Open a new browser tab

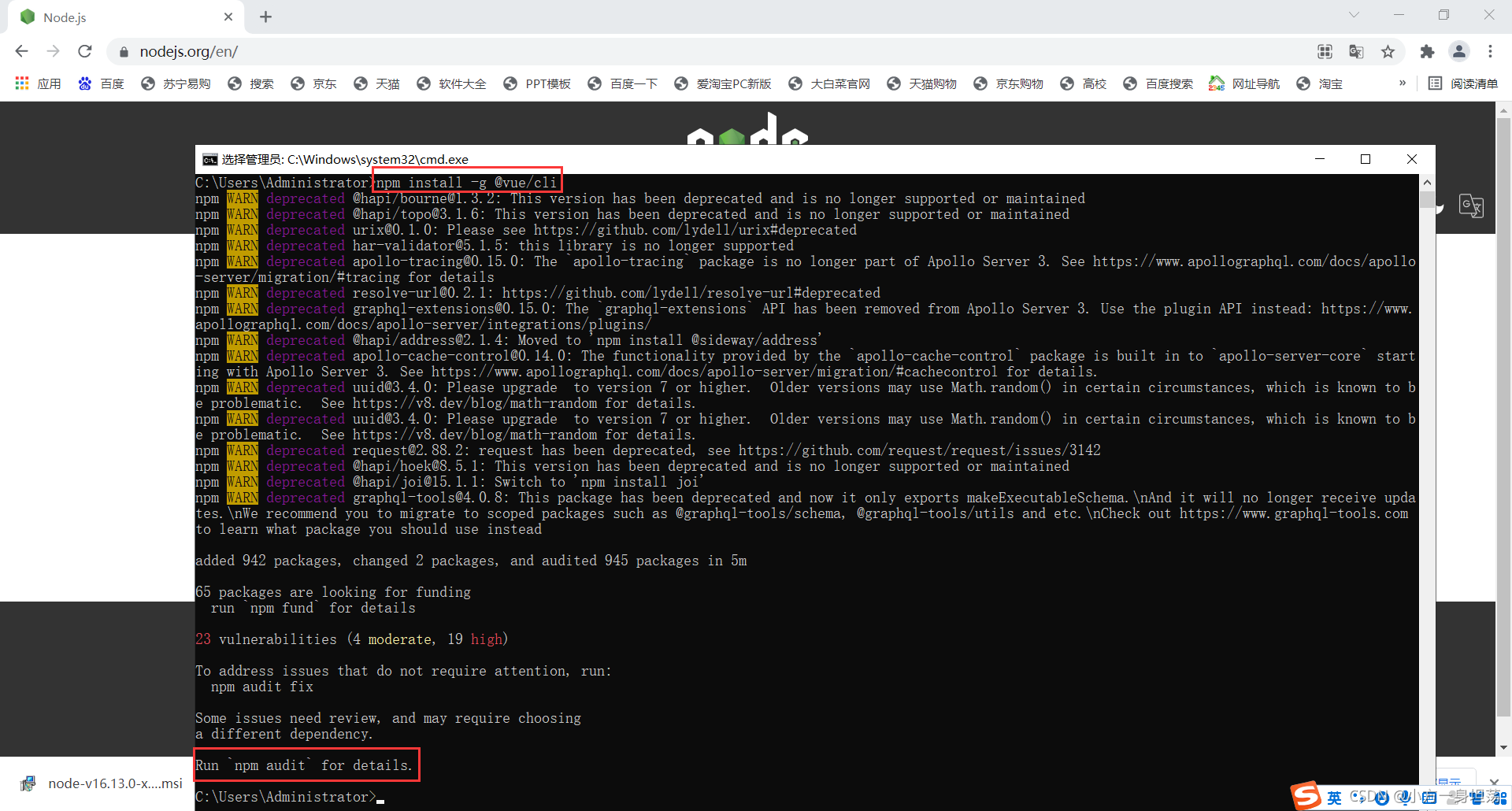[x=265, y=17]
